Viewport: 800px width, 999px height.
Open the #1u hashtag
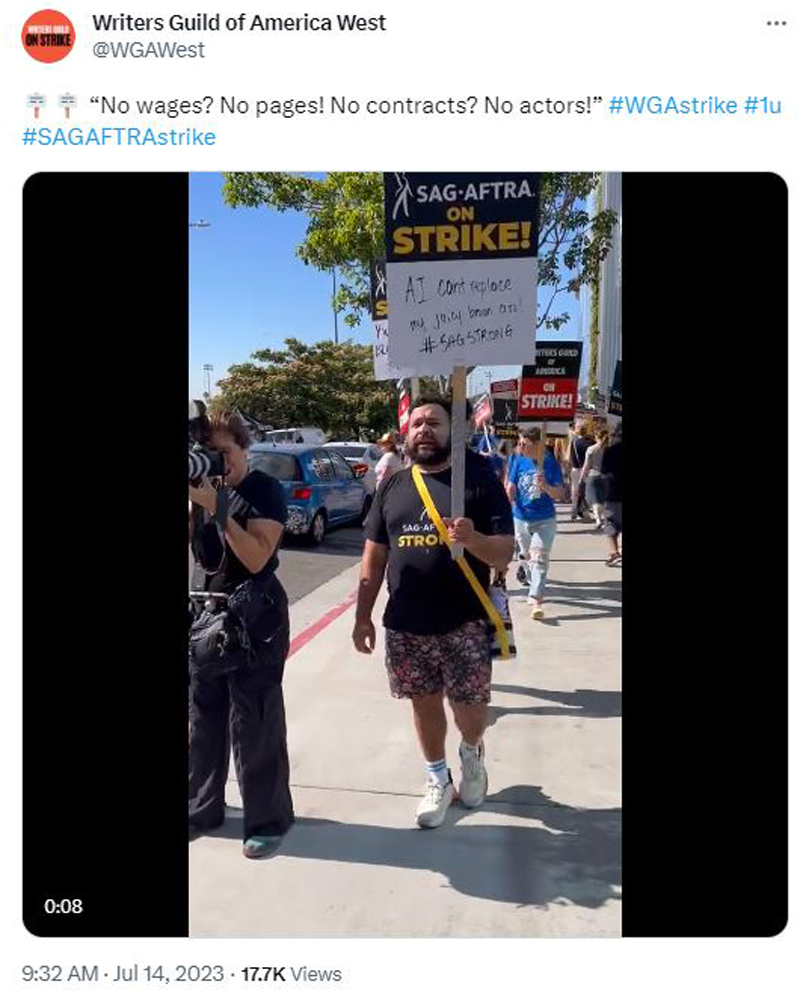(762, 105)
